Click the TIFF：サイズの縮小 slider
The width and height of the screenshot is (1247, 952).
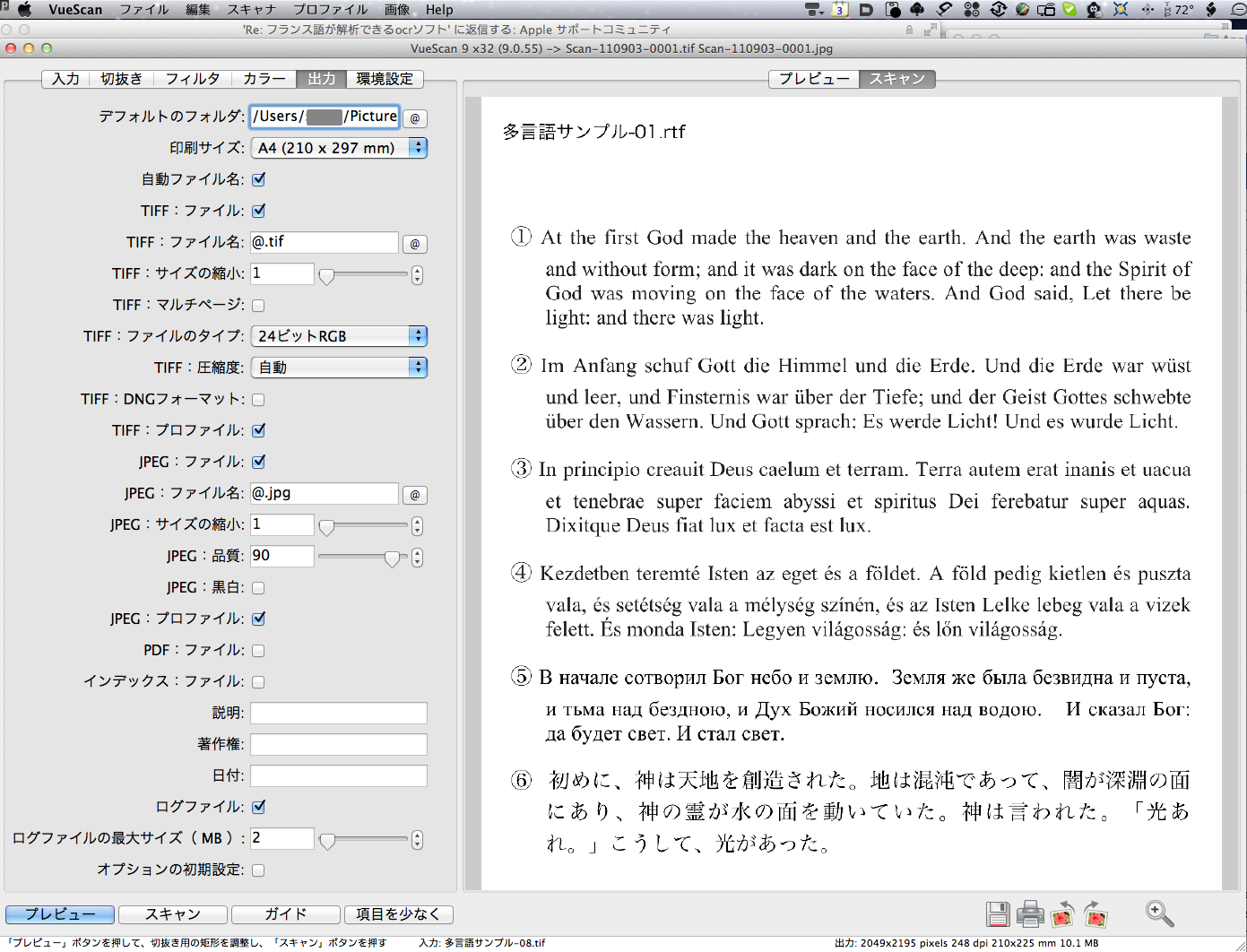tap(363, 275)
